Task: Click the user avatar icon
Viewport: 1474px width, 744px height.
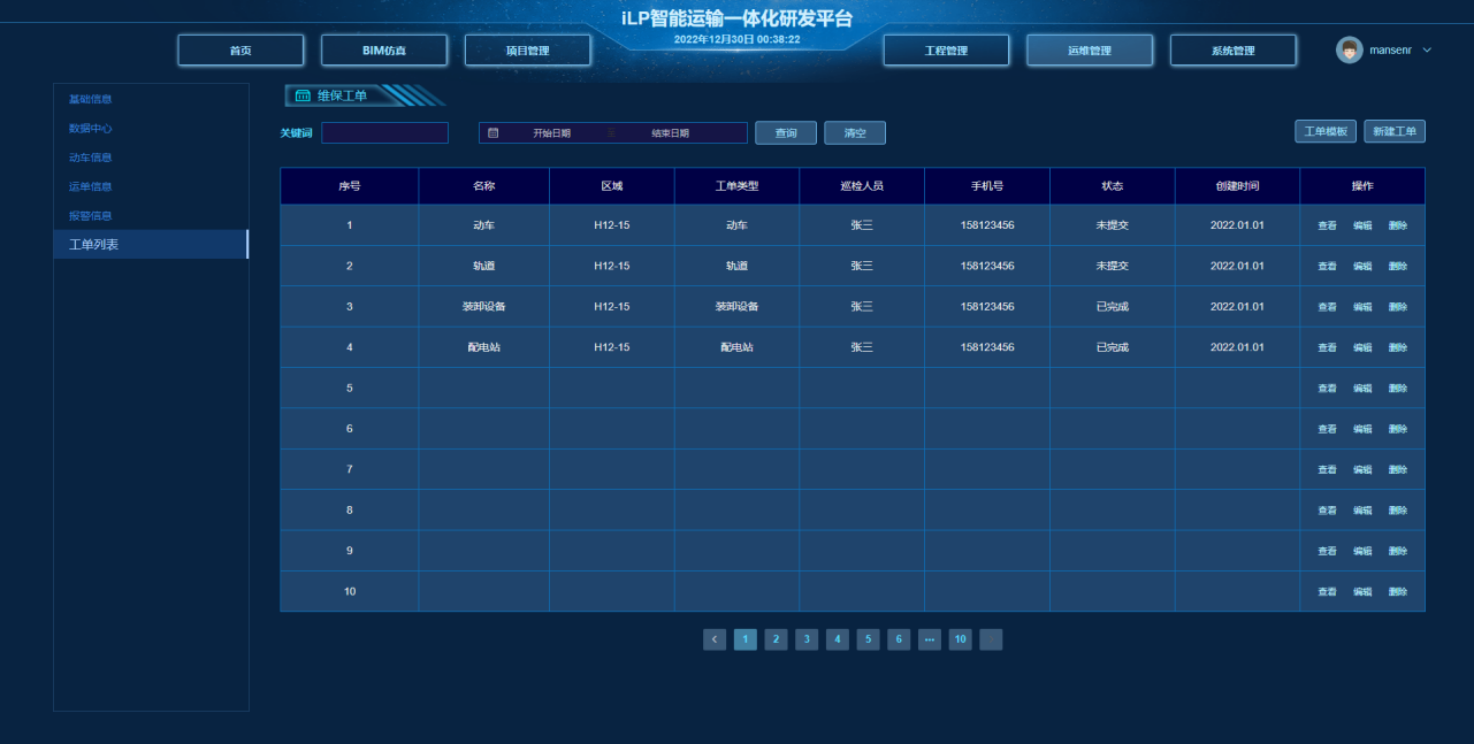Action: (1349, 50)
